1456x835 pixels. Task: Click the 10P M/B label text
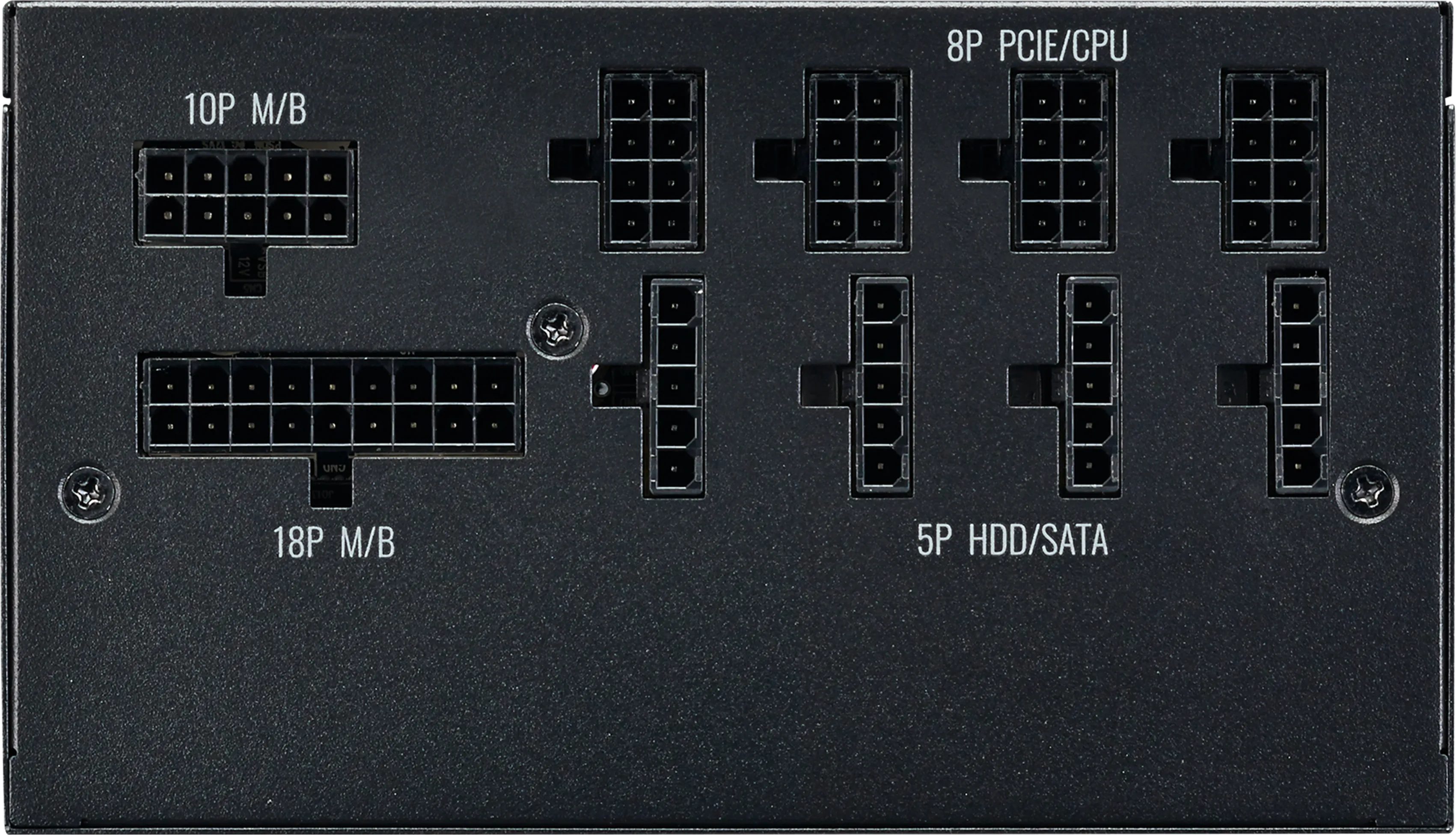click(x=245, y=109)
